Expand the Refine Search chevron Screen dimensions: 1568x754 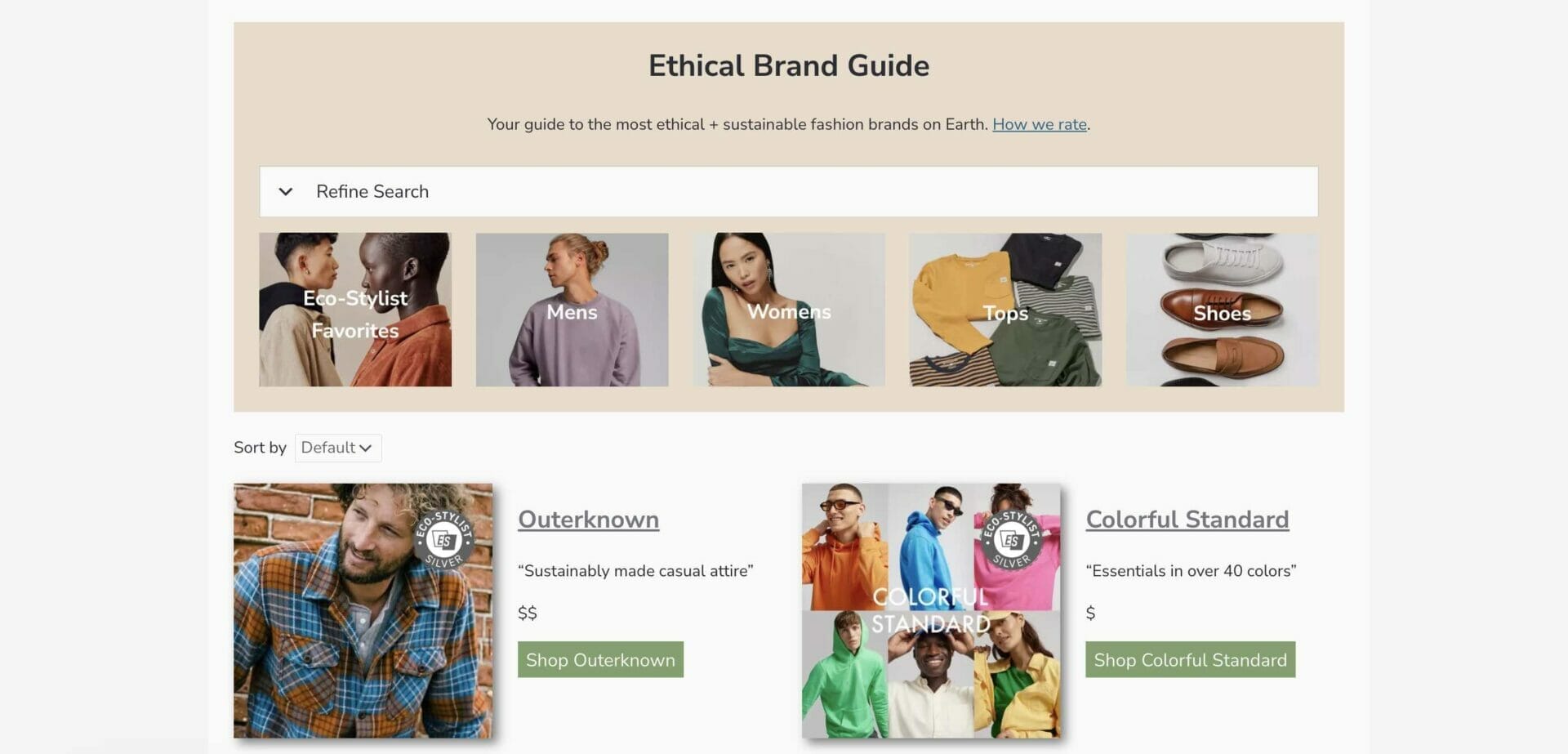(x=285, y=192)
